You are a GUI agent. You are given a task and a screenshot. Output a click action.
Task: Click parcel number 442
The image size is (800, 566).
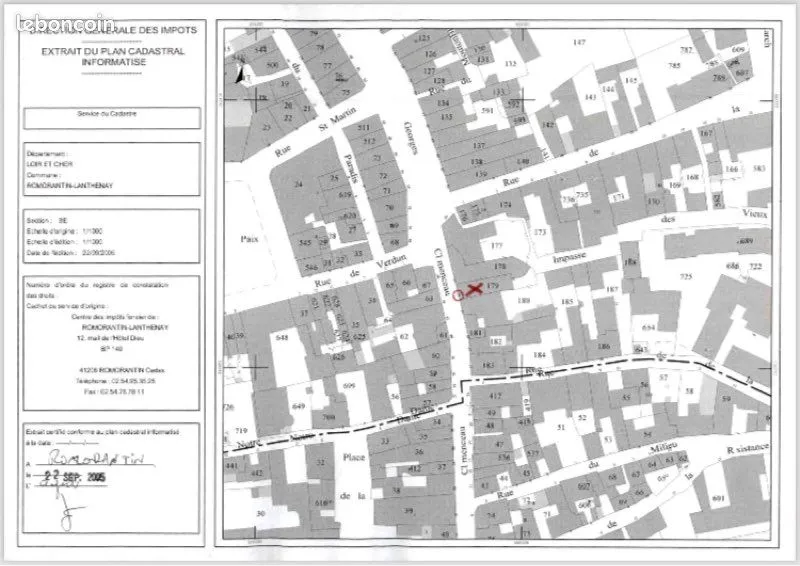257,473
